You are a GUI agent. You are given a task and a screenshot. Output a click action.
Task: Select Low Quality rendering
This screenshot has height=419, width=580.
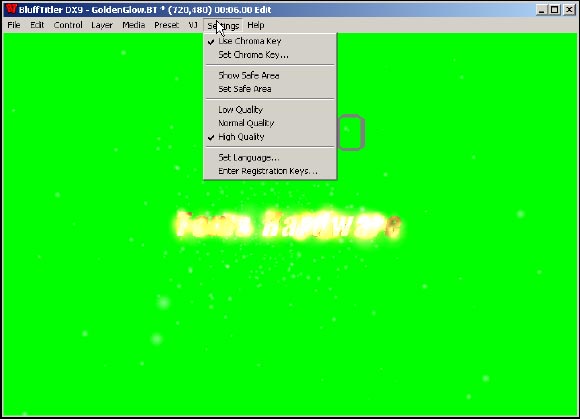coord(270,110)
